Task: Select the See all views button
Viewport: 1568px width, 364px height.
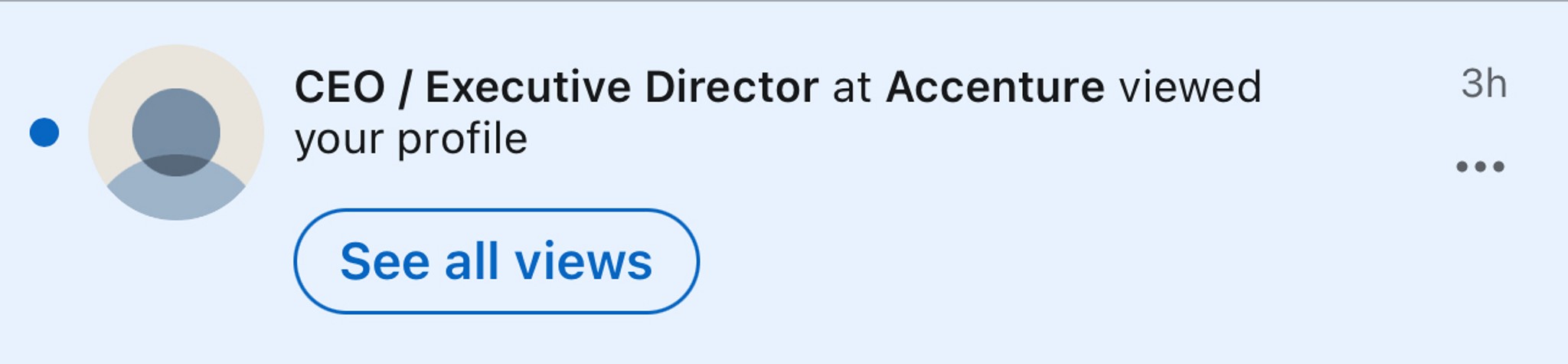Action: coord(496,261)
